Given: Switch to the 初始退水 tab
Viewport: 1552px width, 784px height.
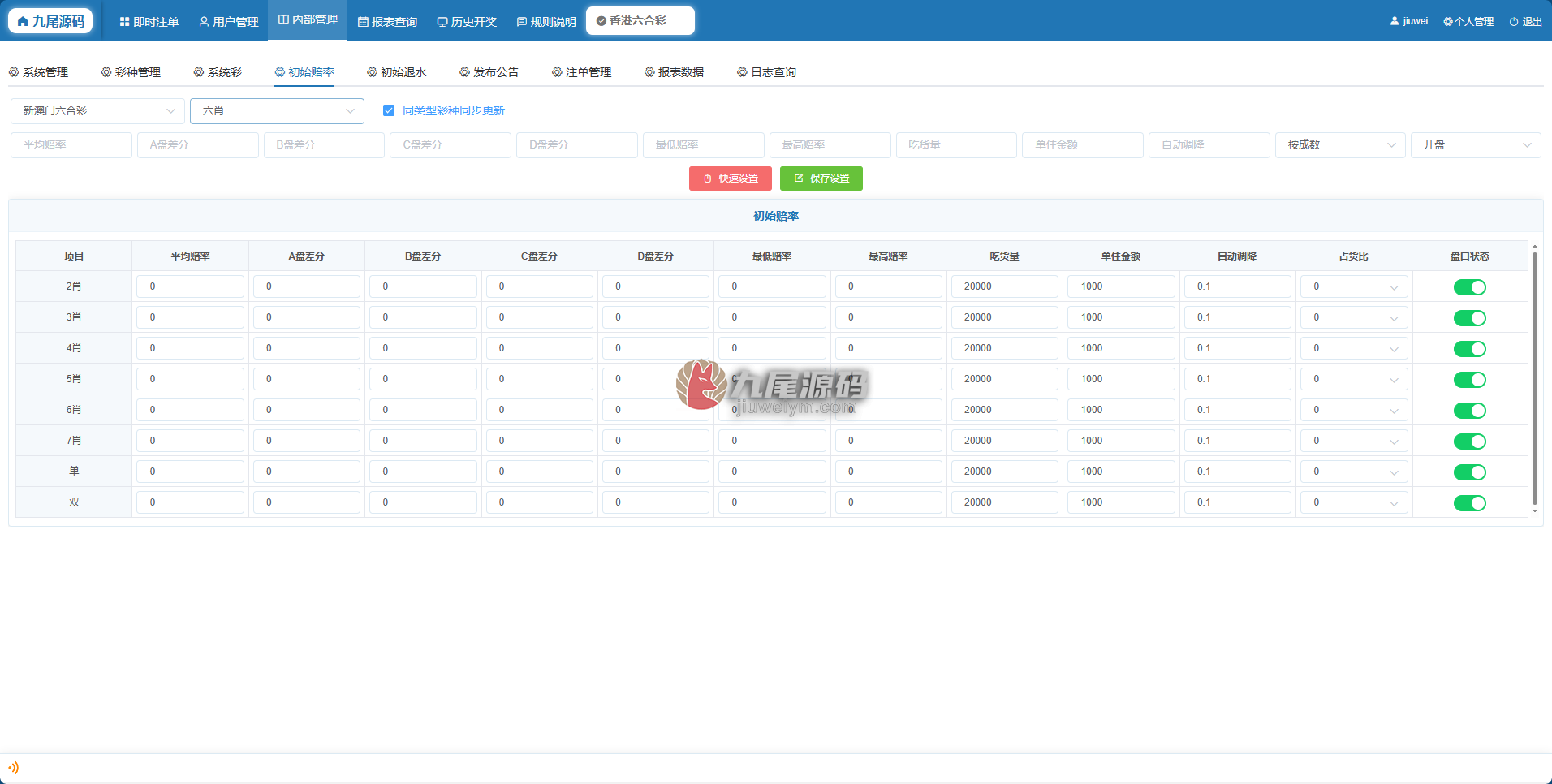Looking at the screenshot, I should pos(396,72).
